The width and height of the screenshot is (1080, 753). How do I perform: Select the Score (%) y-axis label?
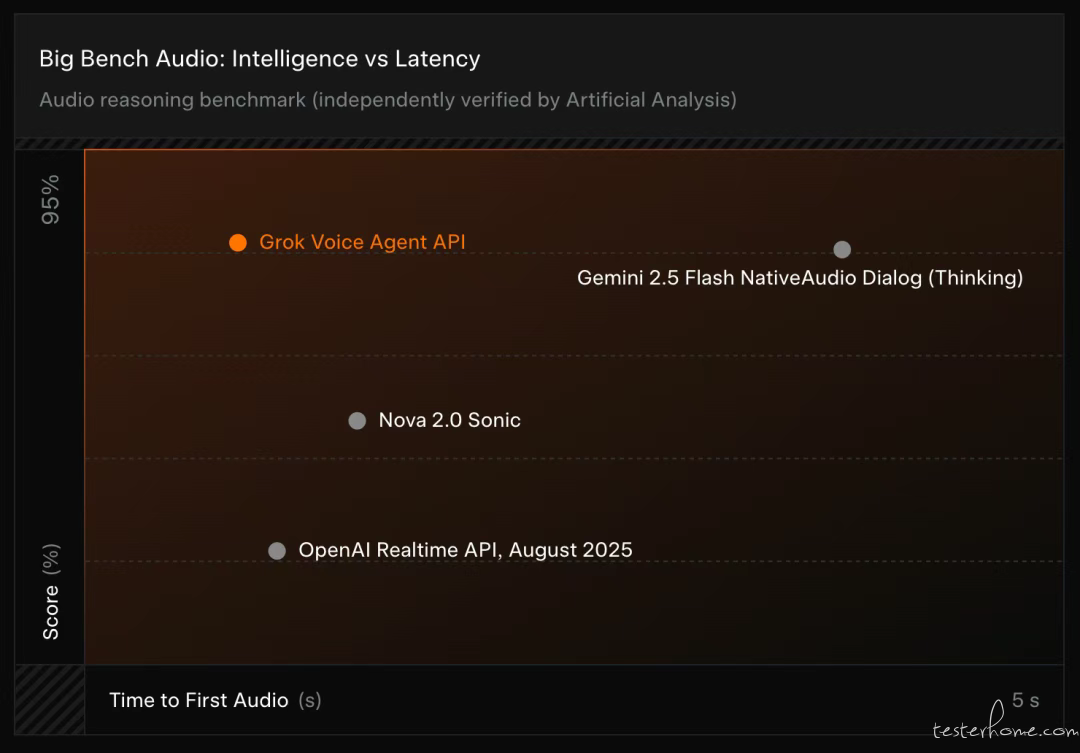coord(50,592)
